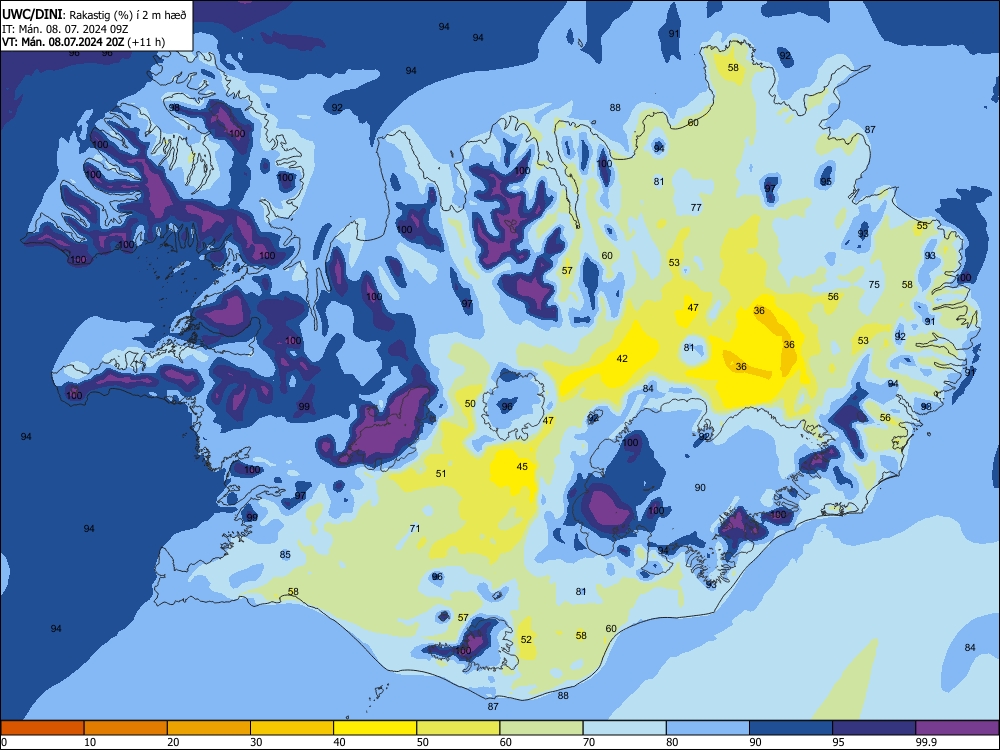Screen dimensions: 1000x750
Task: Click the humidity value '90' on the glacier
Action: tap(700, 487)
